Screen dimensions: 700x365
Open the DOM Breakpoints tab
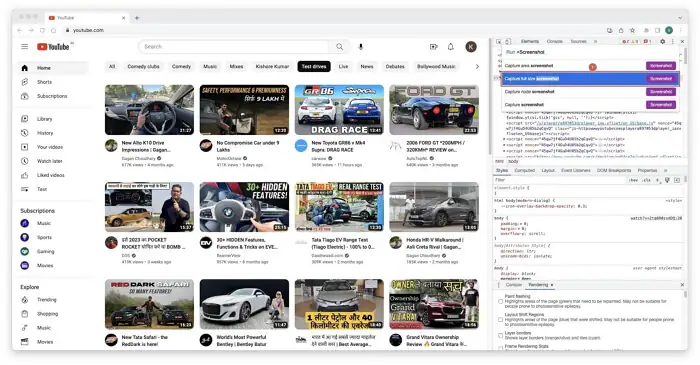pyautogui.click(x=614, y=170)
